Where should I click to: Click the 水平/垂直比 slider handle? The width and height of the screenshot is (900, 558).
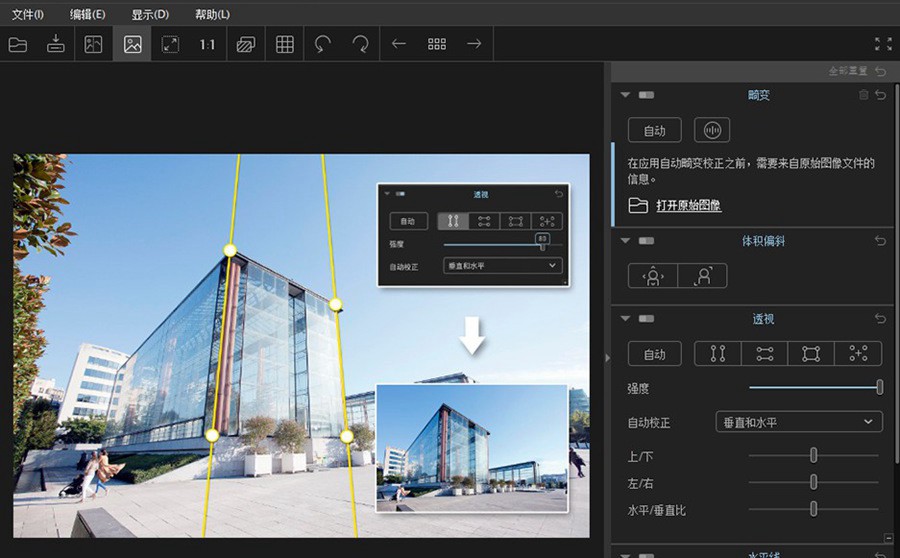(813, 509)
